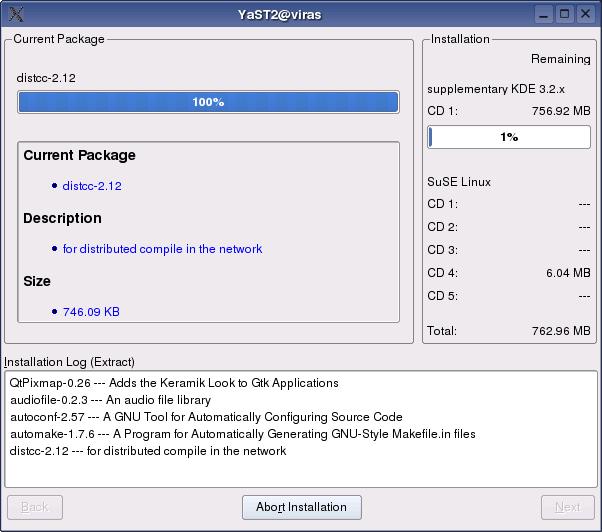Screen dimensions: 602x532
Task: Maximize the YaST2@viras window
Action: [x=564, y=15]
